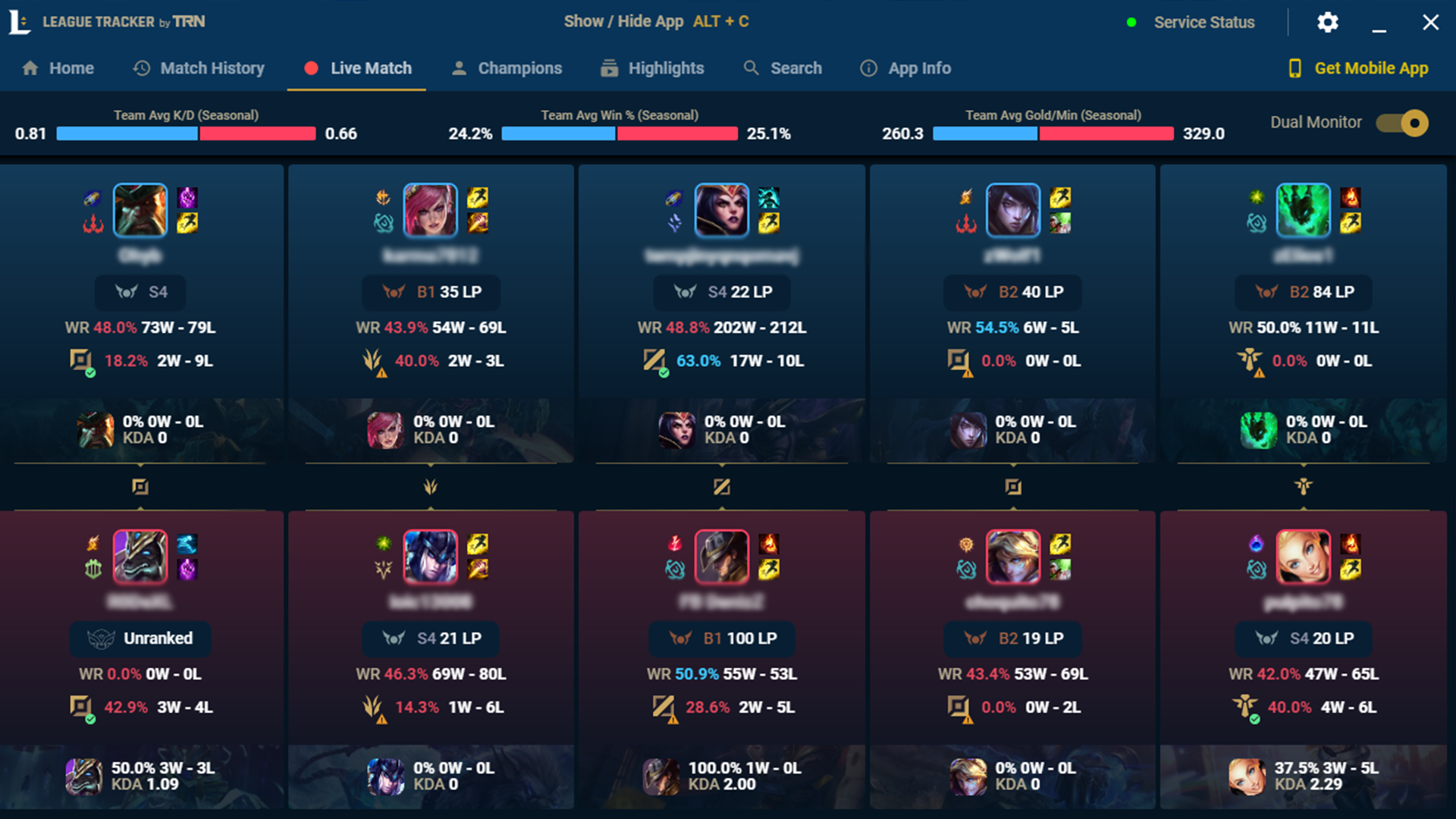Click the app settings gear icon
The height and width of the screenshot is (819, 1456).
tap(1326, 23)
